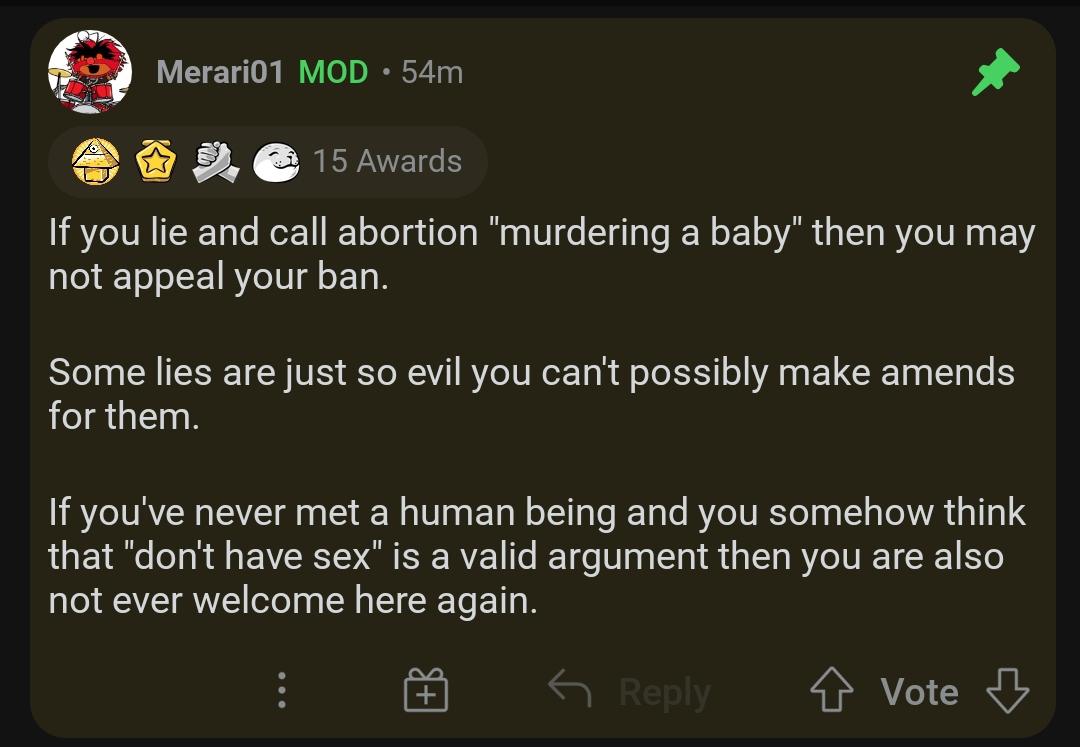
Task: Click the paragraph starting "Some lies are"
Action: [531, 394]
